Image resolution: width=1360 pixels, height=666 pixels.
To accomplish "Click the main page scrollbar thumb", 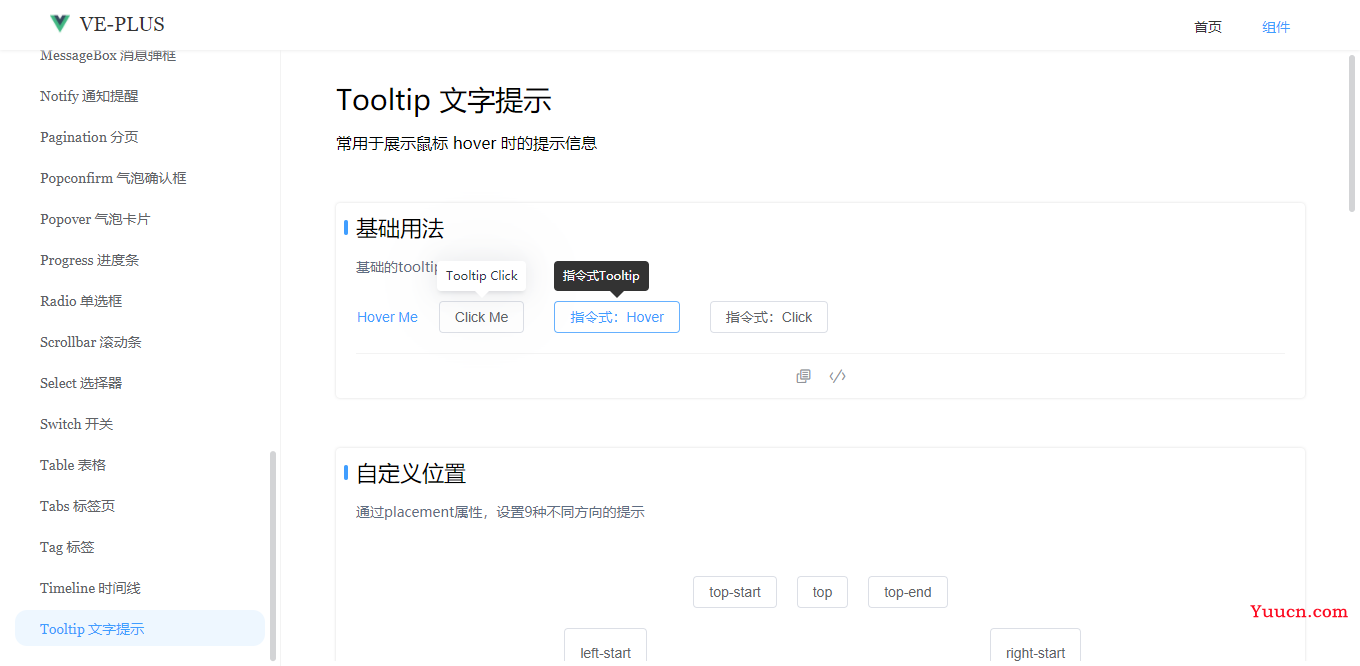I will [1353, 132].
